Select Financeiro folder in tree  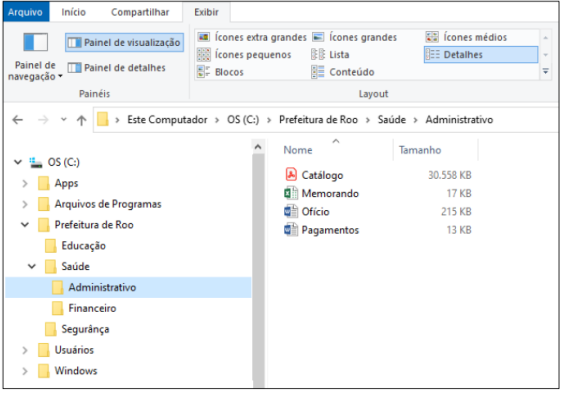coord(92,308)
